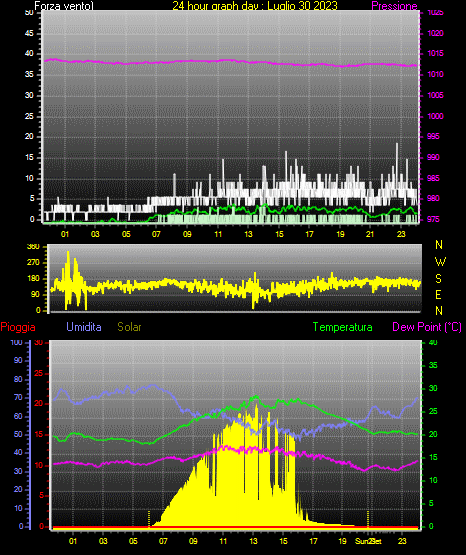Screen dimensions: 466x555
Task: Click the Dew Point (°C) label
Action: [427, 327]
